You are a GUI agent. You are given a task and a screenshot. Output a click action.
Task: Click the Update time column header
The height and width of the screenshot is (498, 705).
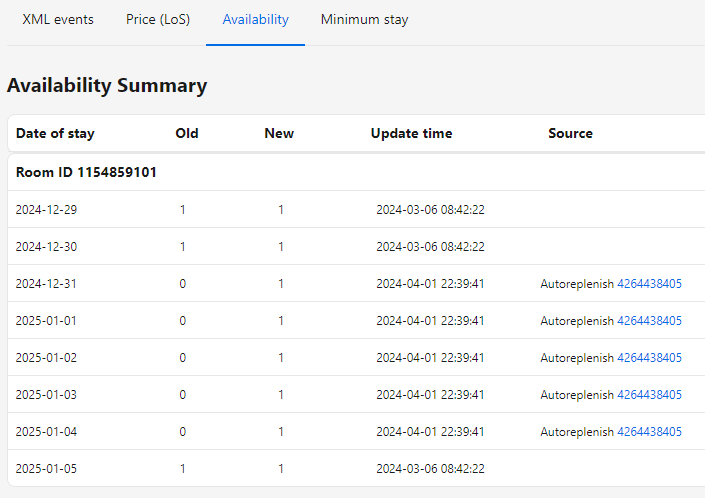click(x=411, y=133)
